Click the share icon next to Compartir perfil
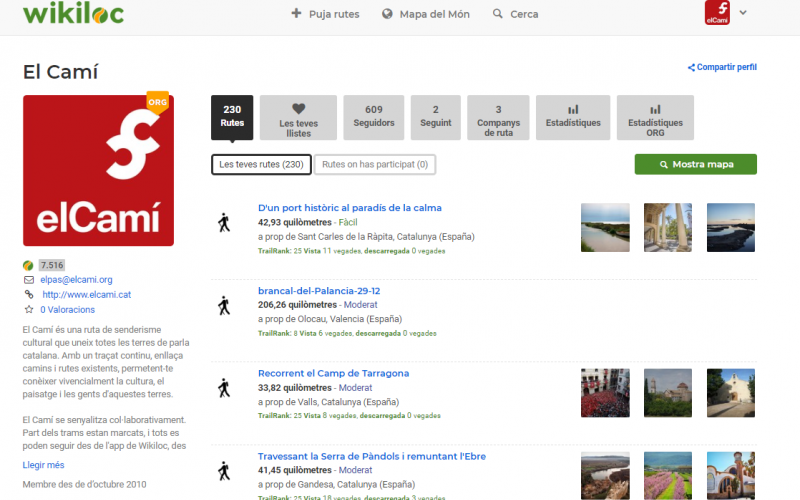800x500 pixels. point(691,67)
